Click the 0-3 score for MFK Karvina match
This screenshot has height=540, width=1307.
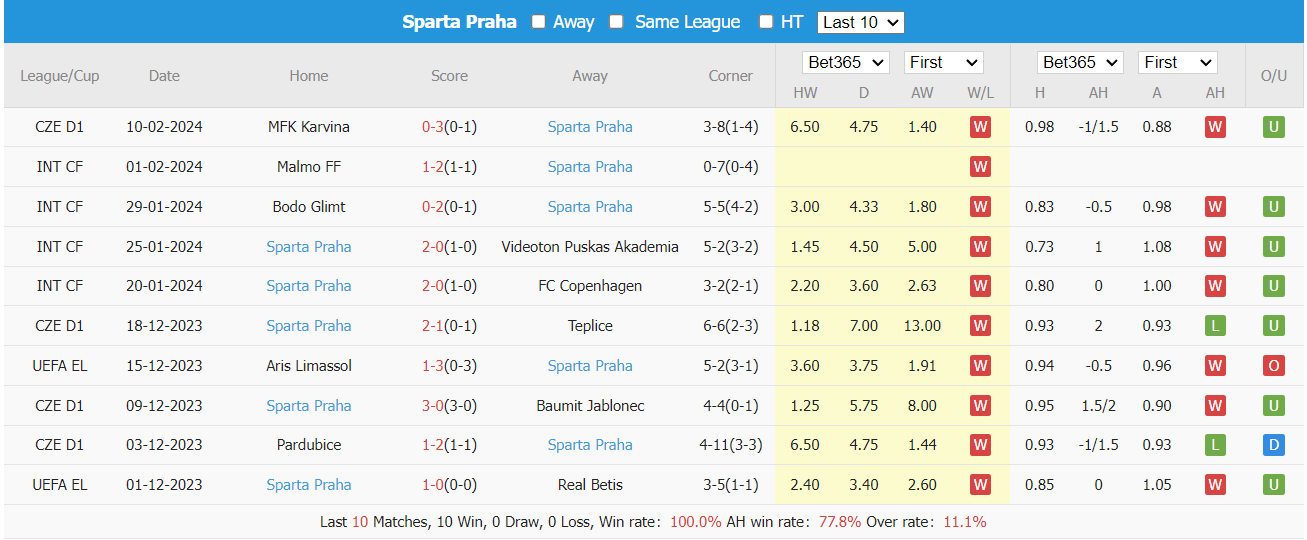(433, 127)
